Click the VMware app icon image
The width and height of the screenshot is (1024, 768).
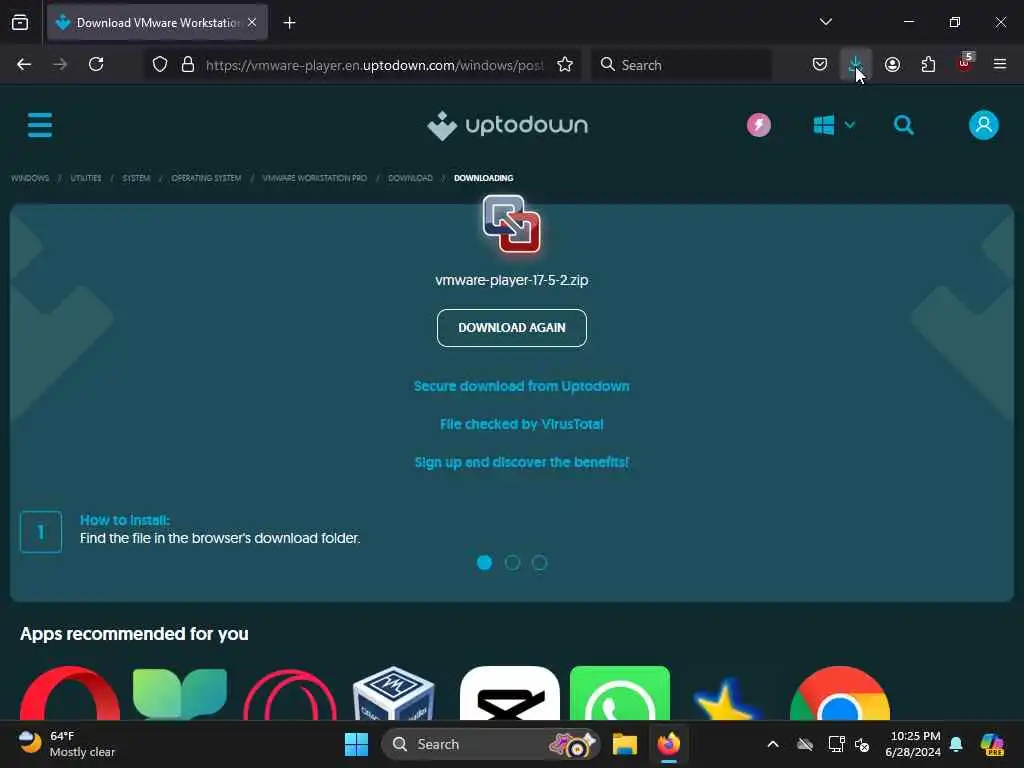click(511, 224)
